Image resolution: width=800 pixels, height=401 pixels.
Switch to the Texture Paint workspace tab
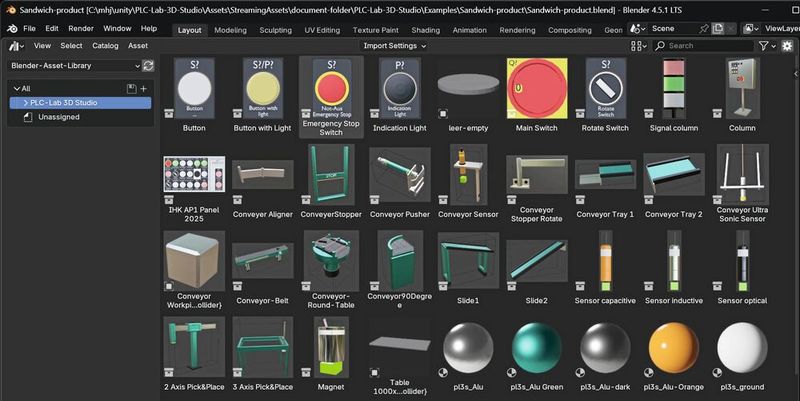pos(376,30)
